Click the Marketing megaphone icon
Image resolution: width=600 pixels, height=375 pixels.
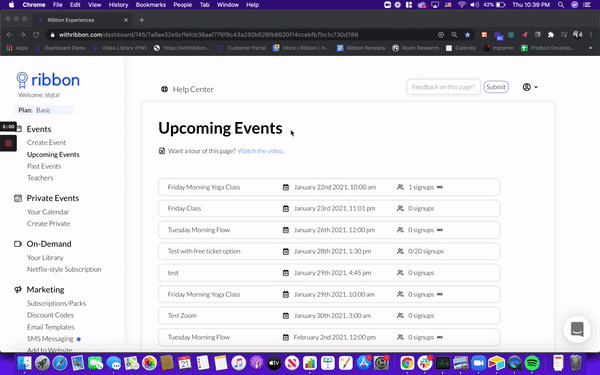[18, 290]
